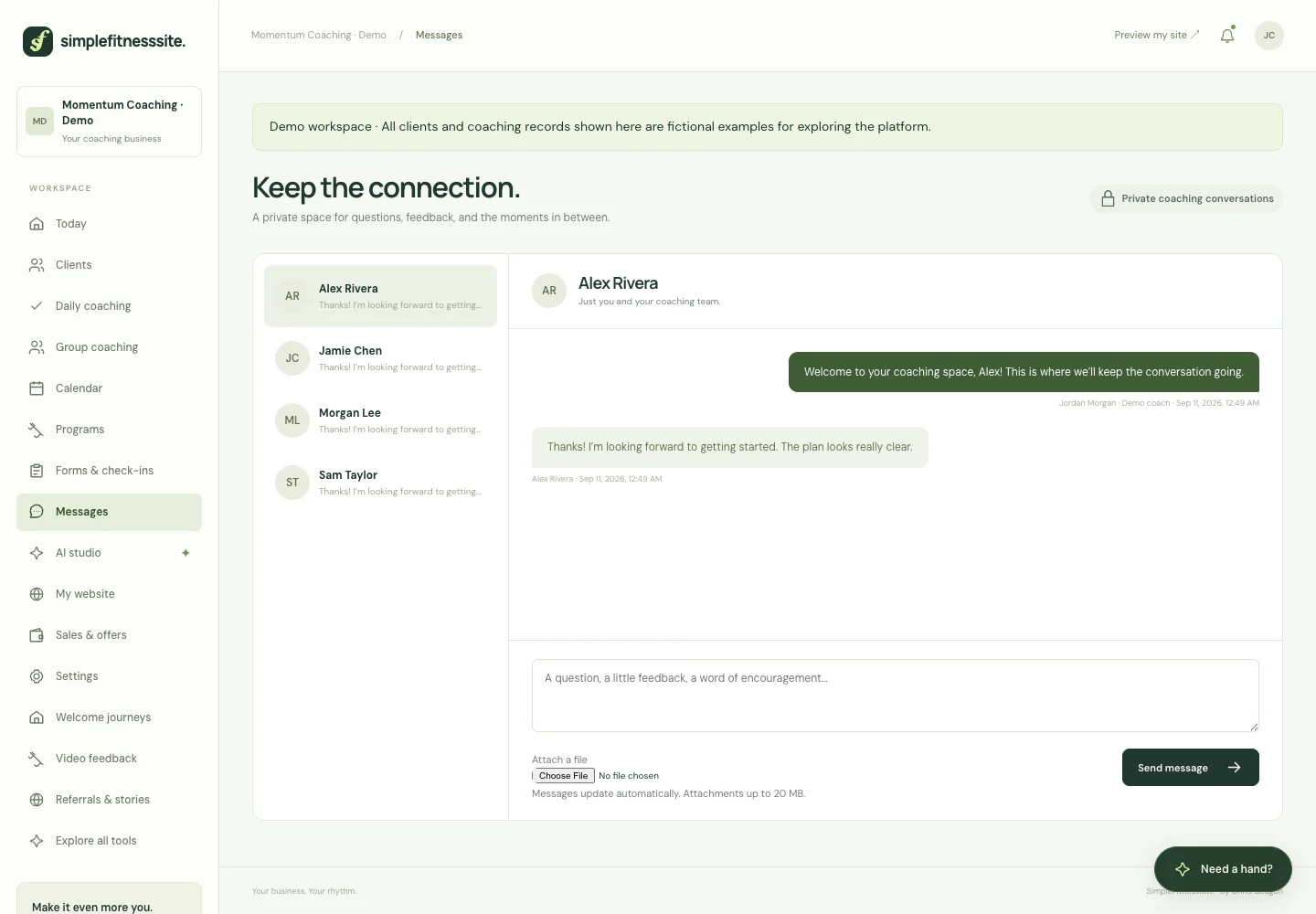The height and width of the screenshot is (914, 1316).
Task: Click the AR avatar in the chat header
Action: pos(549,291)
